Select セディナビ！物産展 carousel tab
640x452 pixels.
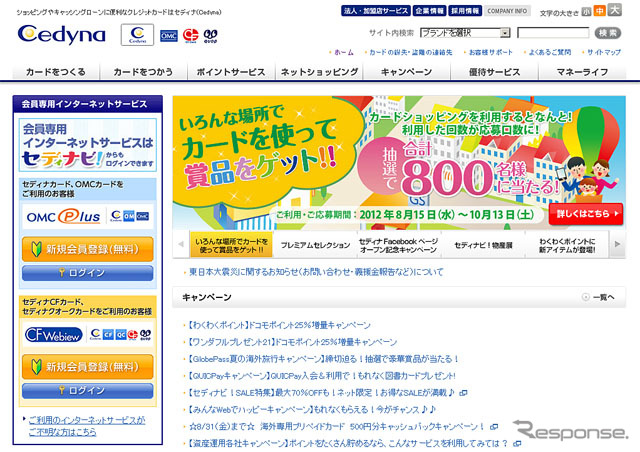[x=483, y=245]
